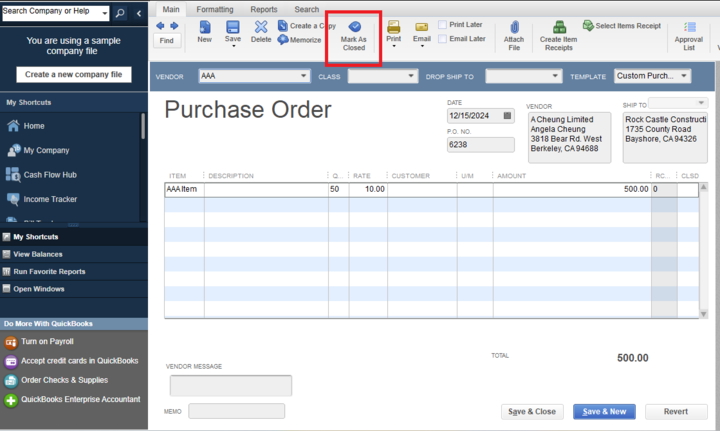This screenshot has width=720, height=431.
Task: Expand the Class dropdown
Action: tap(411, 76)
